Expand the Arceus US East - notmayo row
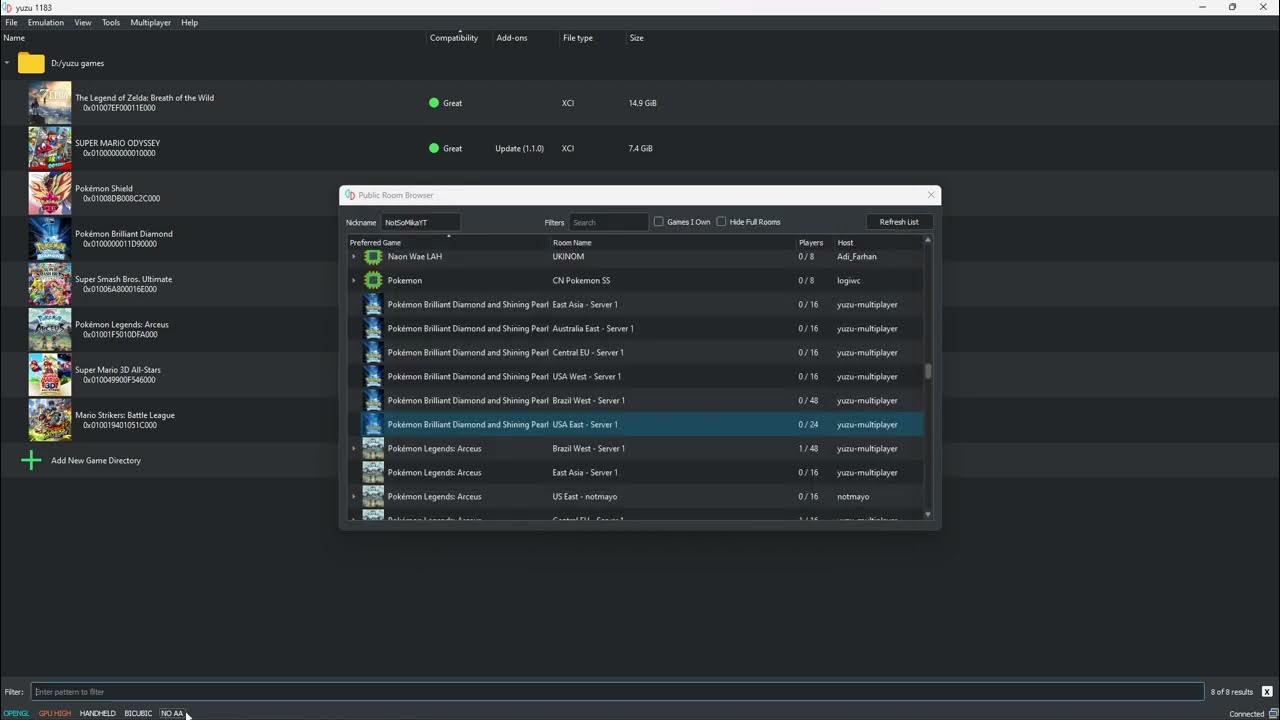The height and width of the screenshot is (720, 1280). [x=354, y=496]
